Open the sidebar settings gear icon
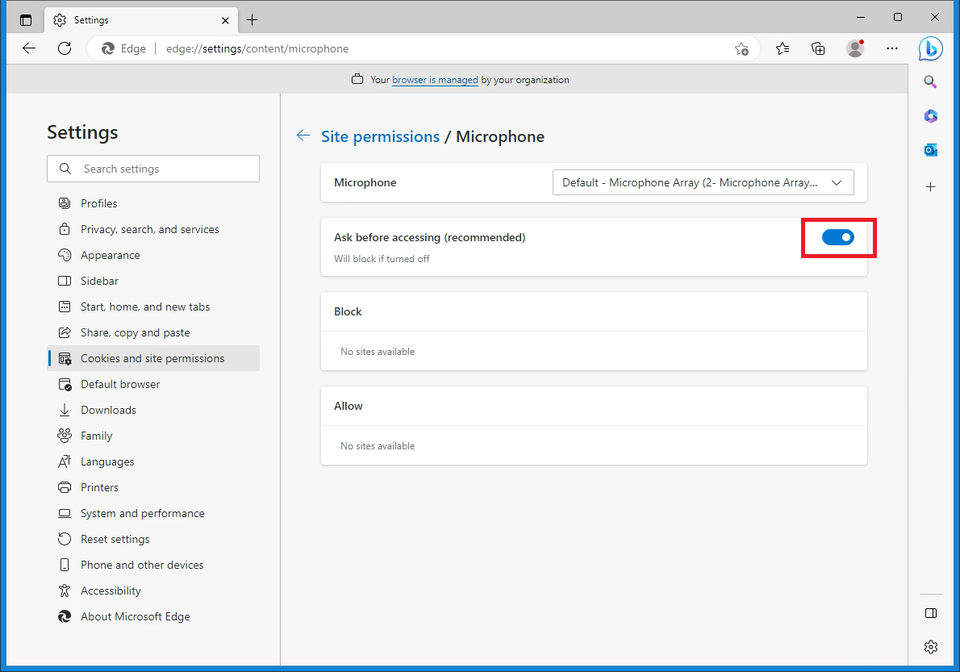Image resolution: width=960 pixels, height=672 pixels. coord(931,647)
